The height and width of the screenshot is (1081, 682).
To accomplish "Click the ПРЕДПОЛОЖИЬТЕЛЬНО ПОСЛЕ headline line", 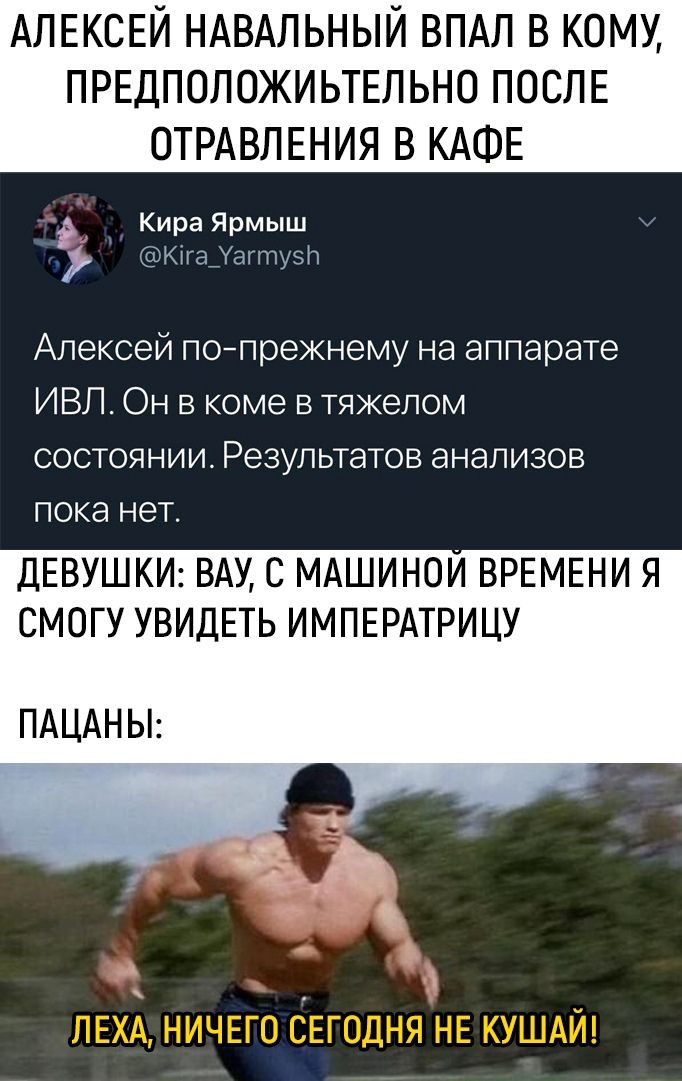I will tap(338, 88).
